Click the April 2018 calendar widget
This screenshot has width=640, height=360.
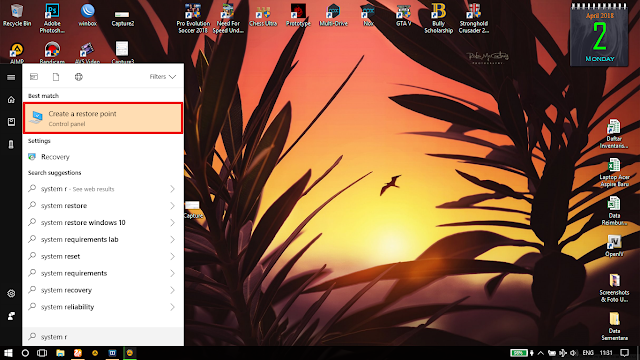pos(599,35)
